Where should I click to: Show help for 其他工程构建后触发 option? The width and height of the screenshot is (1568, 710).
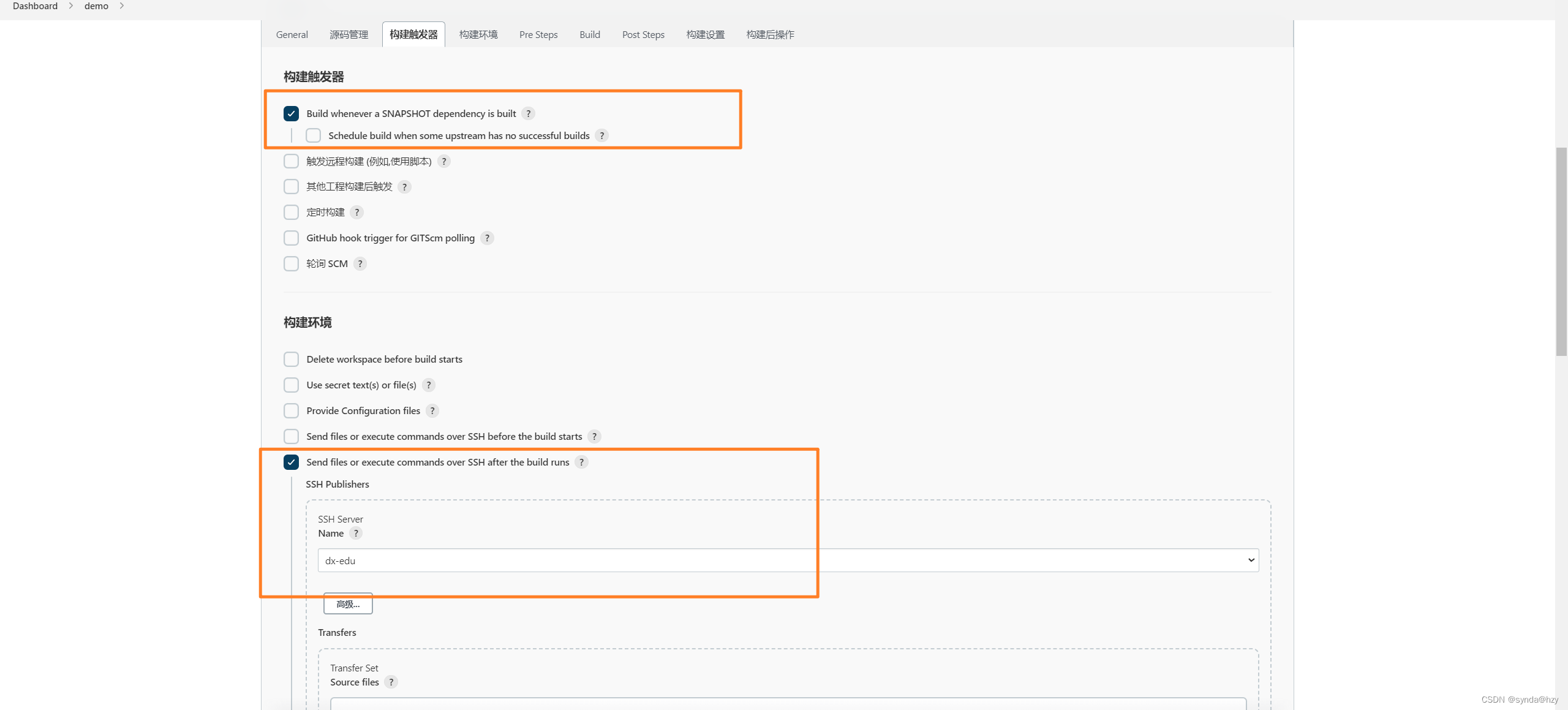[x=405, y=187]
